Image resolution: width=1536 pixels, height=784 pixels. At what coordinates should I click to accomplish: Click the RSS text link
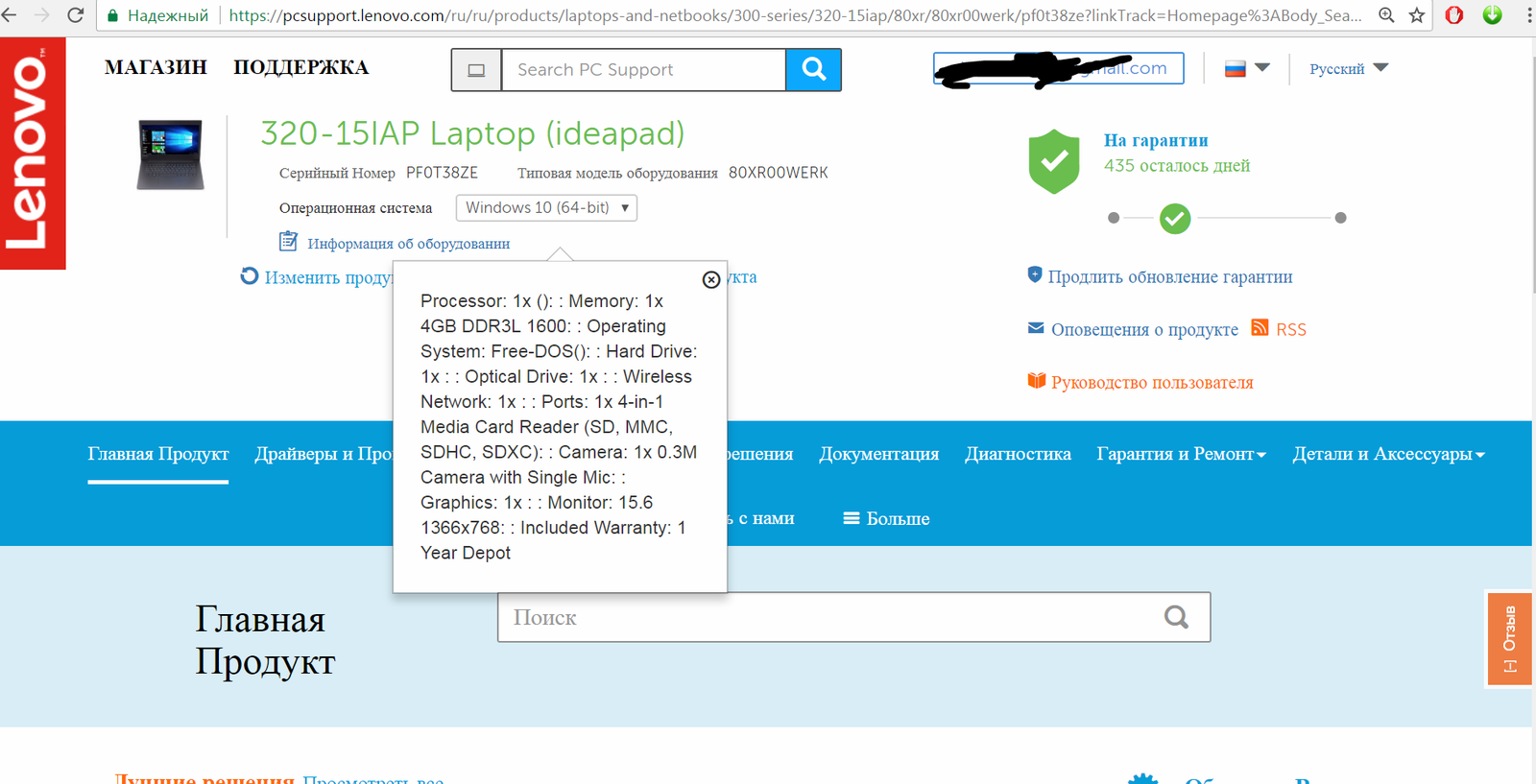point(1290,329)
